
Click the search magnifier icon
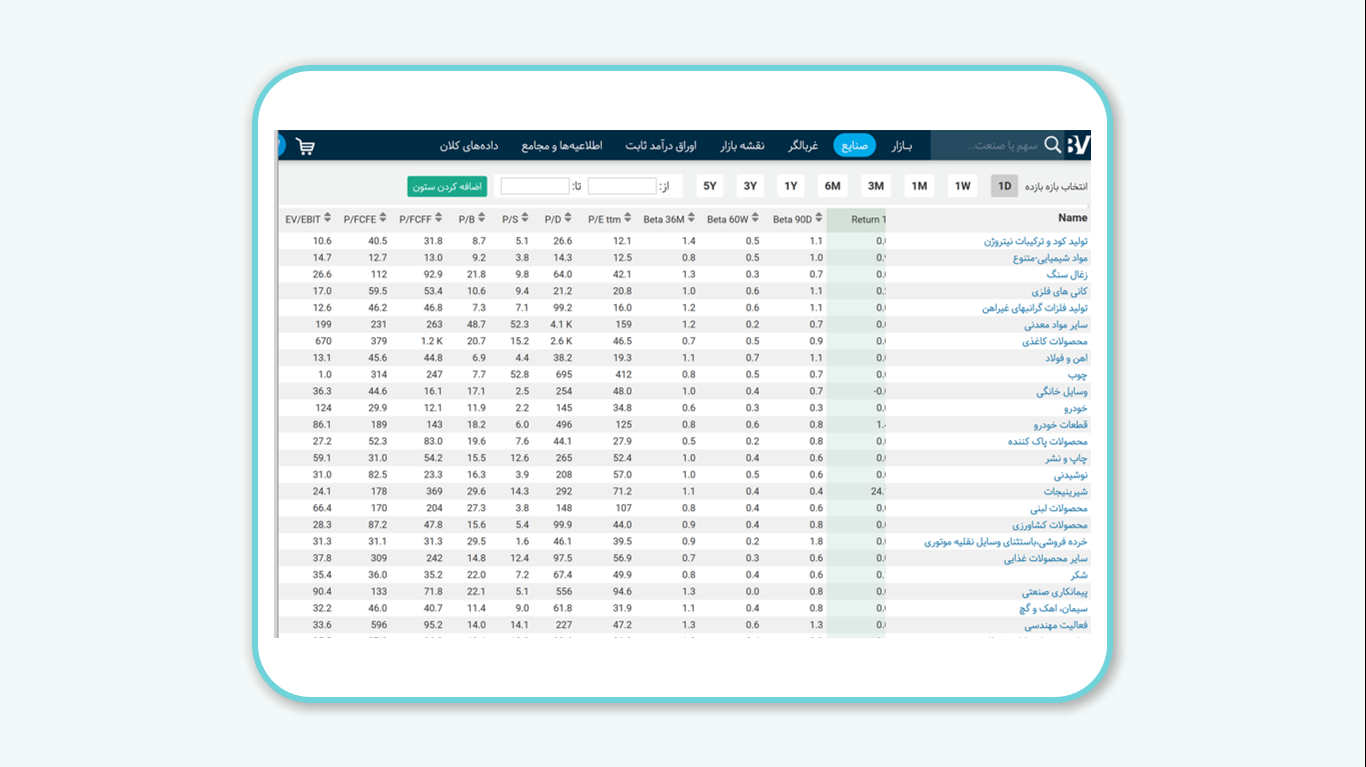pos(1052,145)
